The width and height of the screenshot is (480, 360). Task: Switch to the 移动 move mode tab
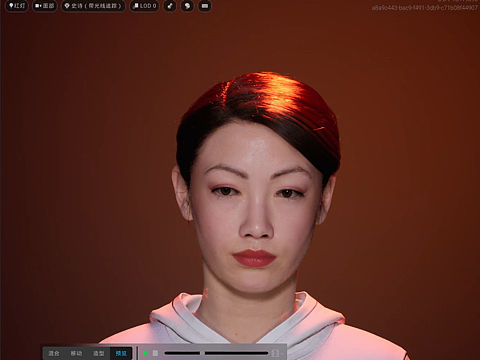click(76, 353)
